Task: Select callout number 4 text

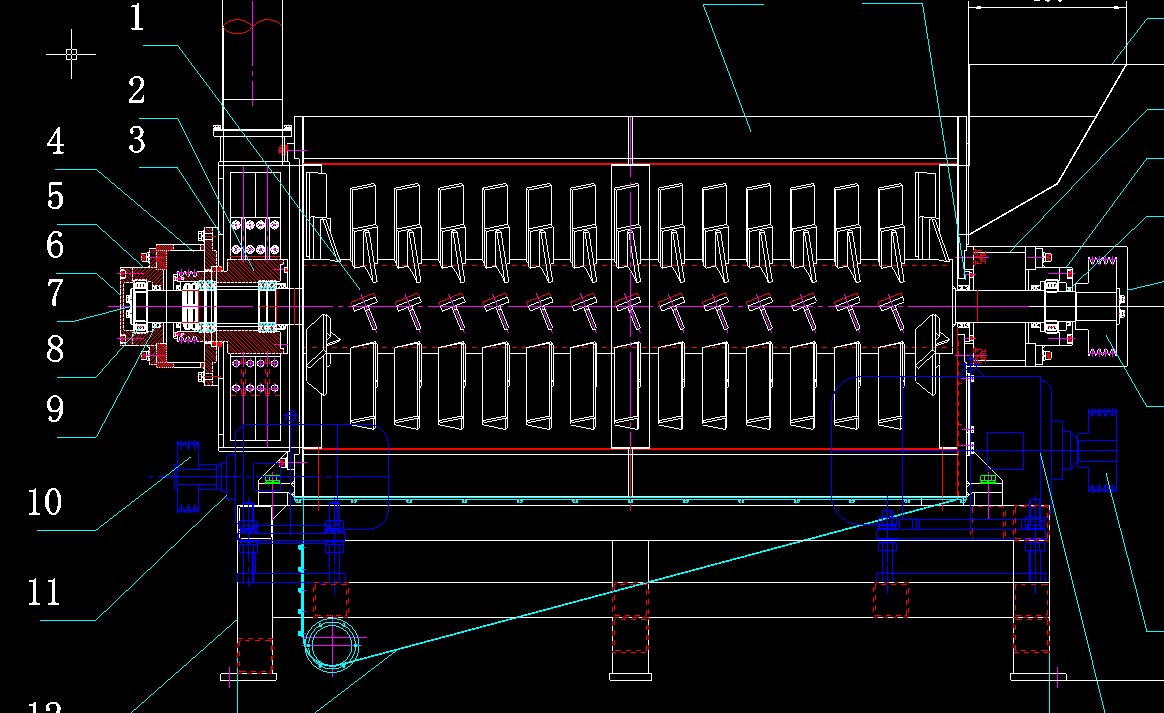Action: click(x=55, y=141)
